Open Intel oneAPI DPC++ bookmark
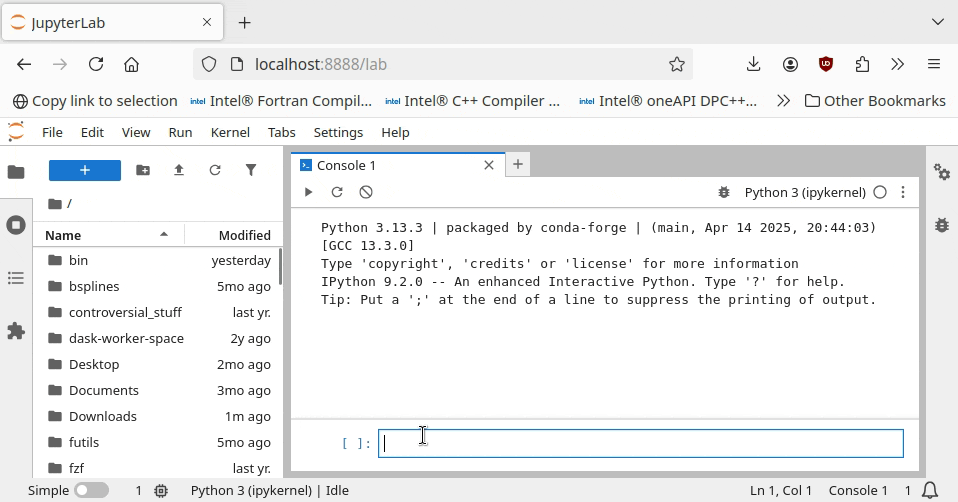The height and width of the screenshot is (502, 958). click(x=668, y=101)
